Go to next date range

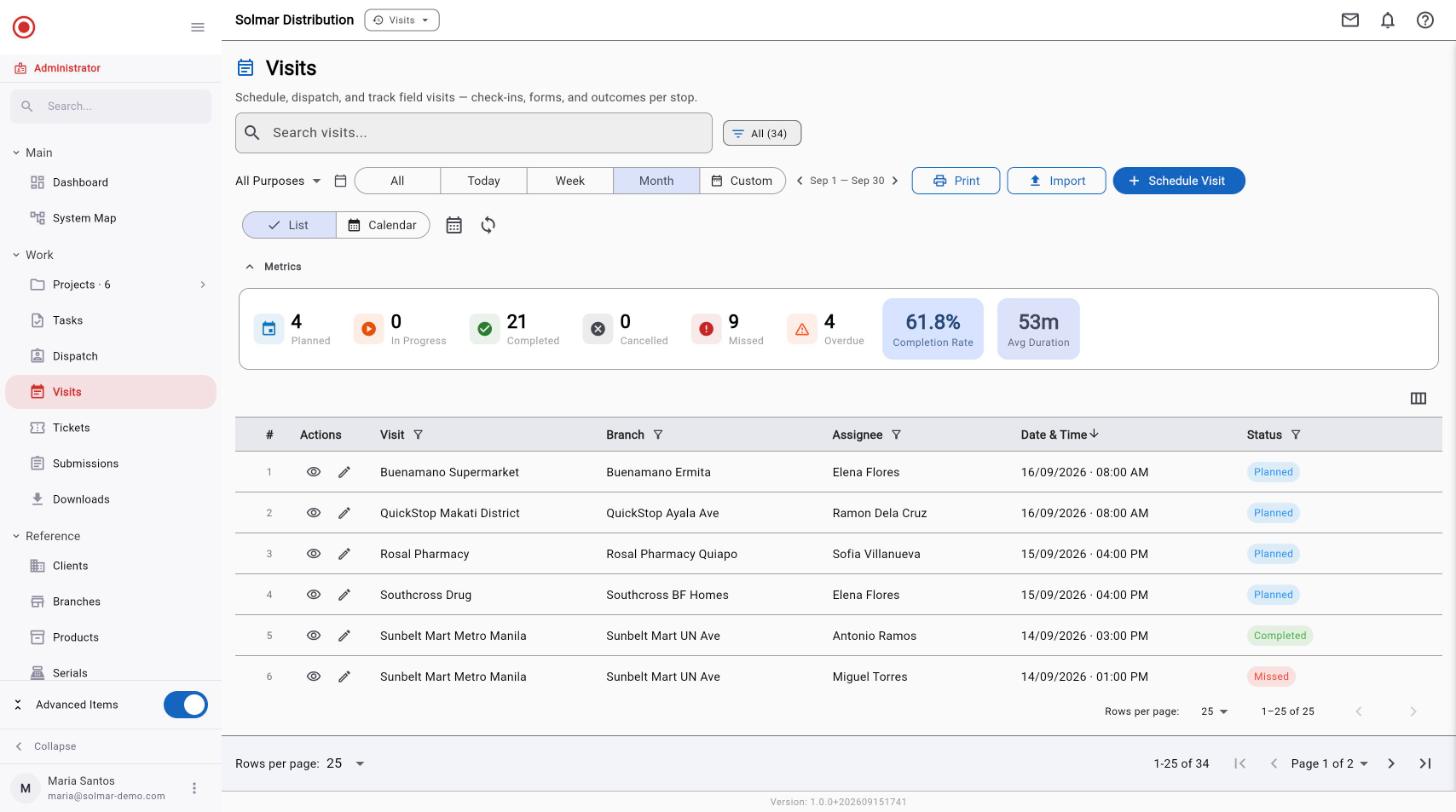click(895, 181)
